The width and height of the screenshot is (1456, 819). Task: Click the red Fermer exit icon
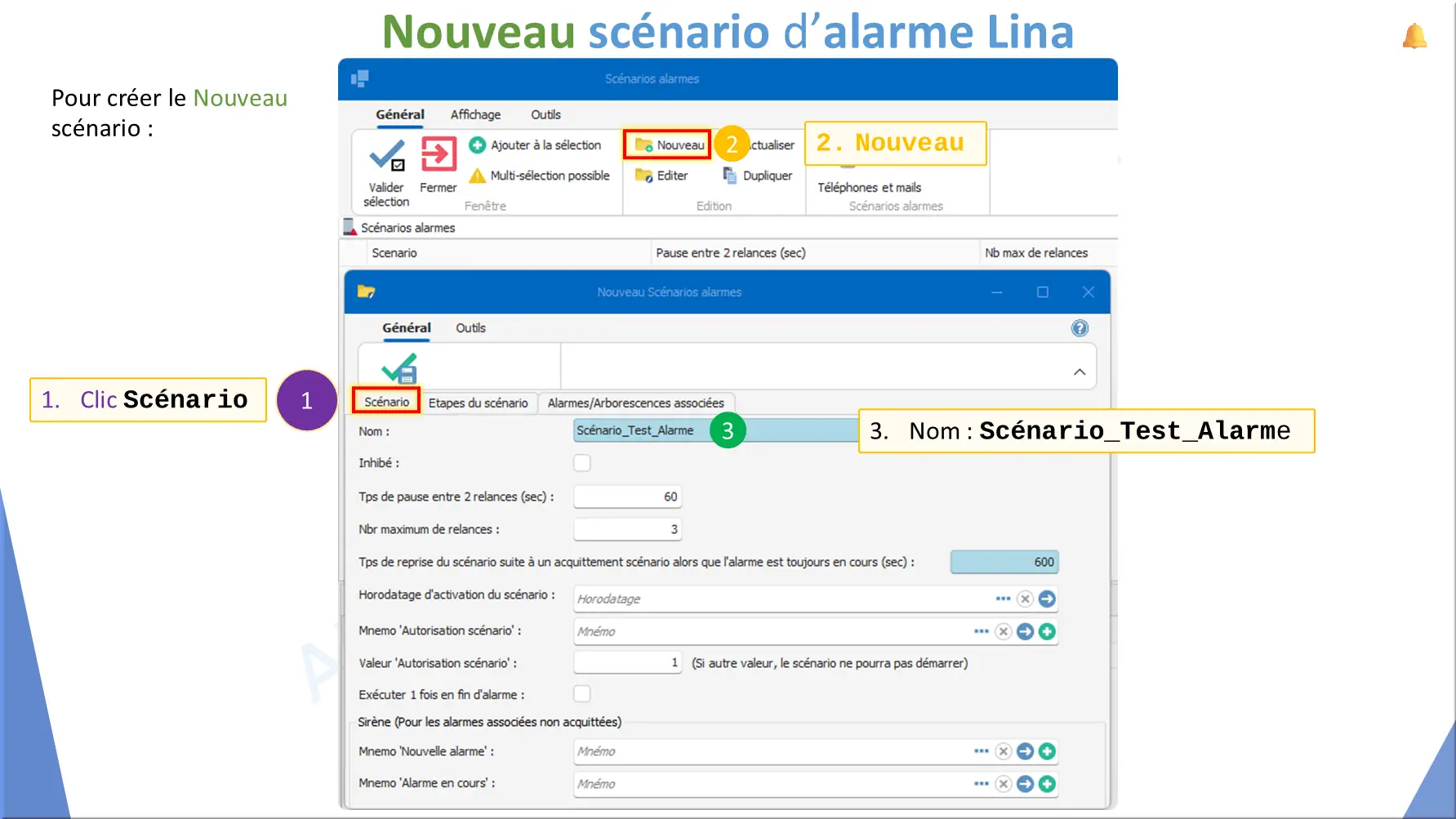click(439, 154)
